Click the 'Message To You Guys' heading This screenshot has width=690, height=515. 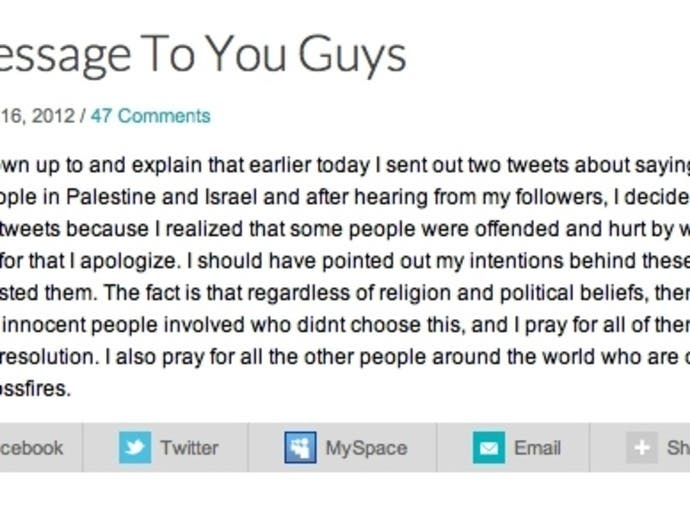[202, 55]
